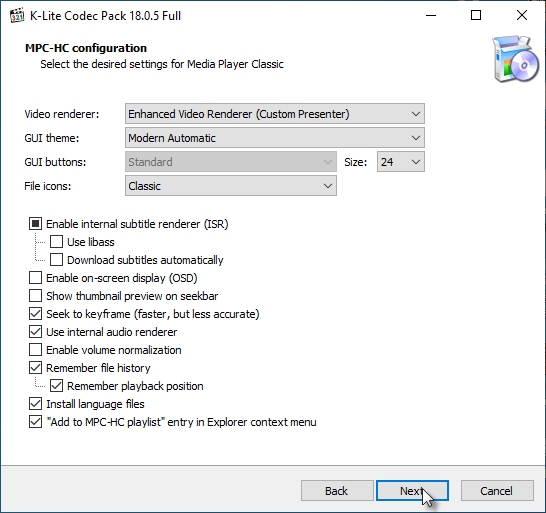Click the installer box-and-disc image

(515, 59)
